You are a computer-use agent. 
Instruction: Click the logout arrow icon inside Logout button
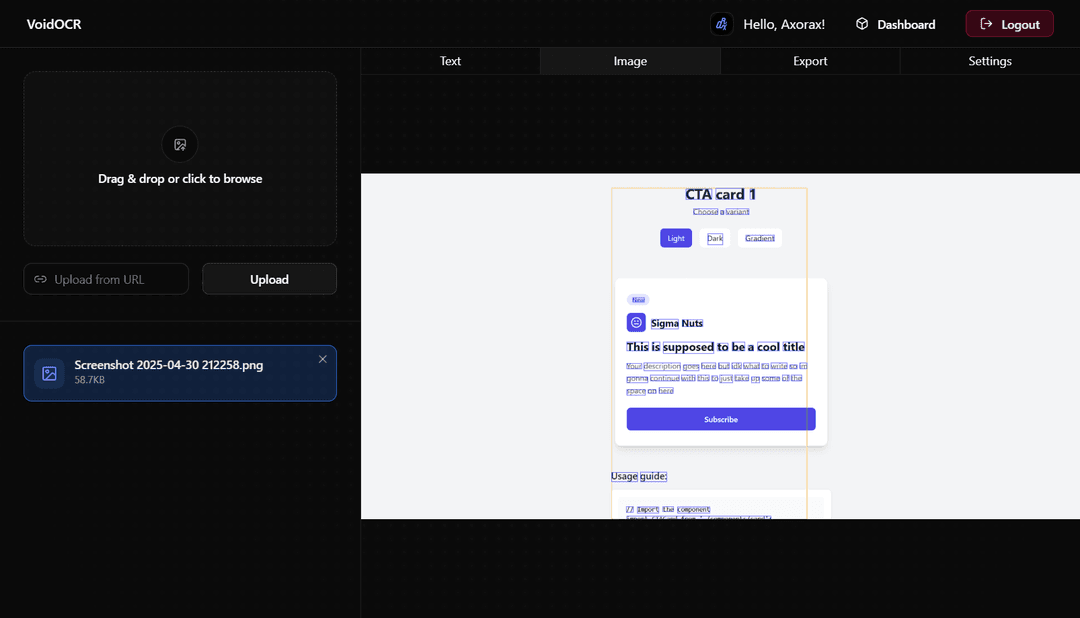coord(986,23)
